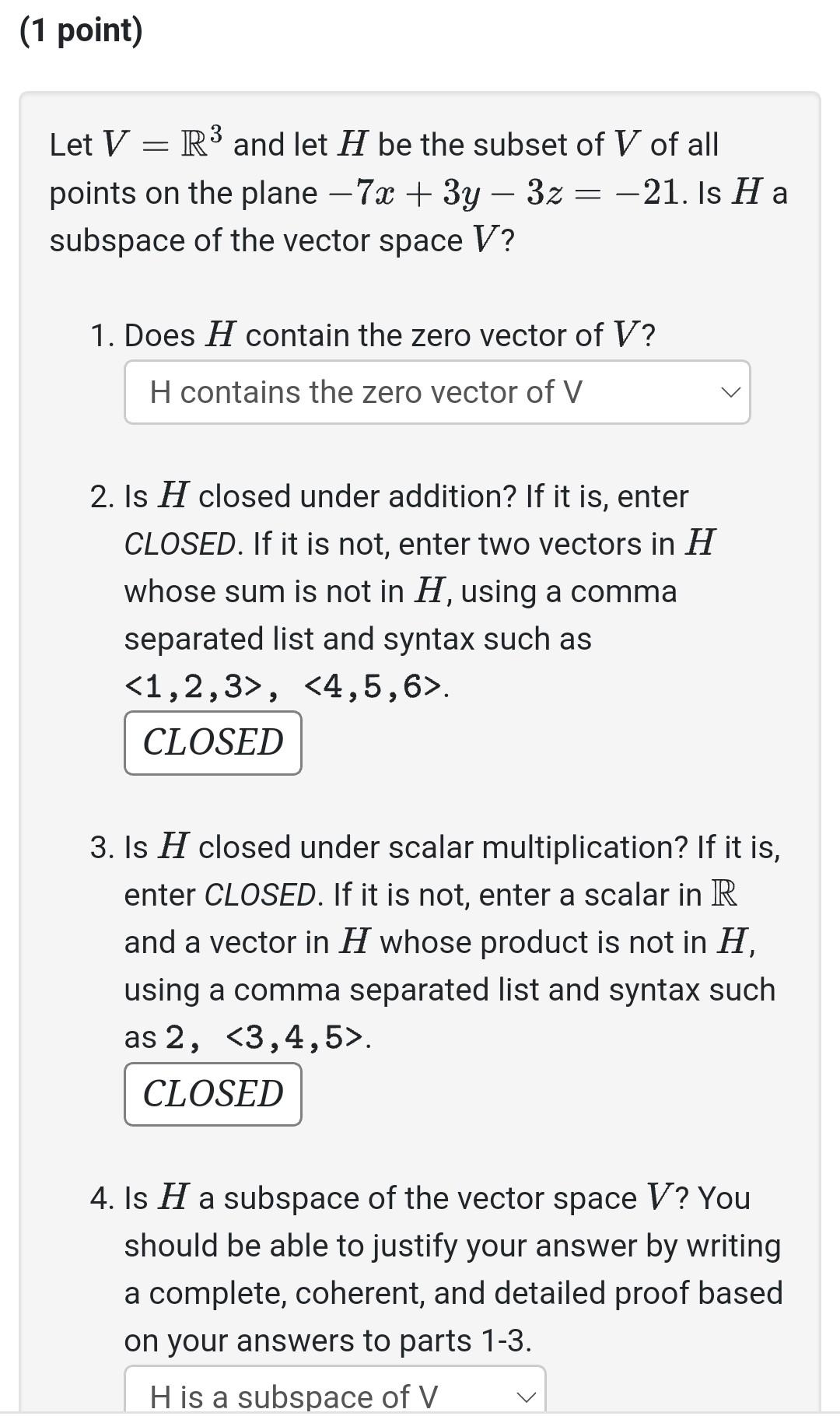Click the chevron on the zero vector dropdown
This screenshot has width=840, height=1416.
730,391
